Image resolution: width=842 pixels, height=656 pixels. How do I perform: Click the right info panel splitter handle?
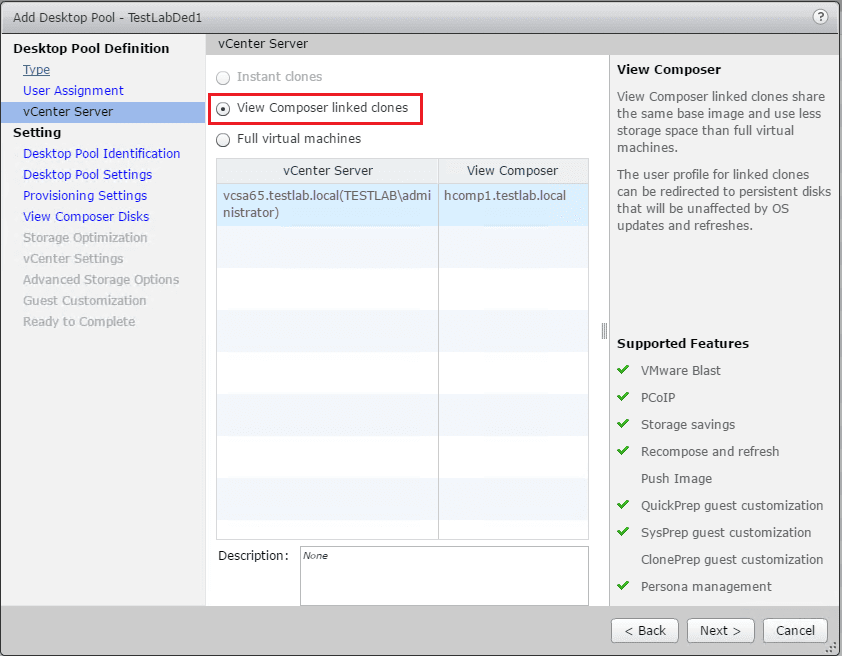click(604, 331)
